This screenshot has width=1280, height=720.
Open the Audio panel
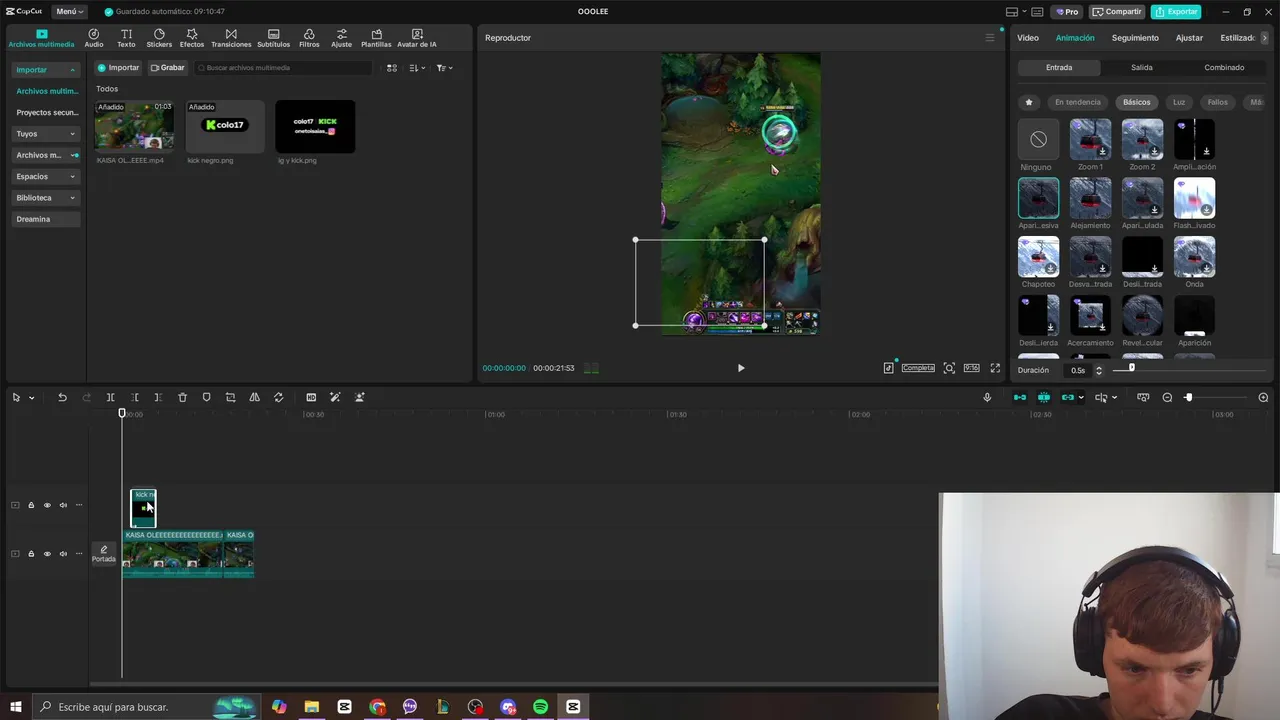tap(94, 38)
